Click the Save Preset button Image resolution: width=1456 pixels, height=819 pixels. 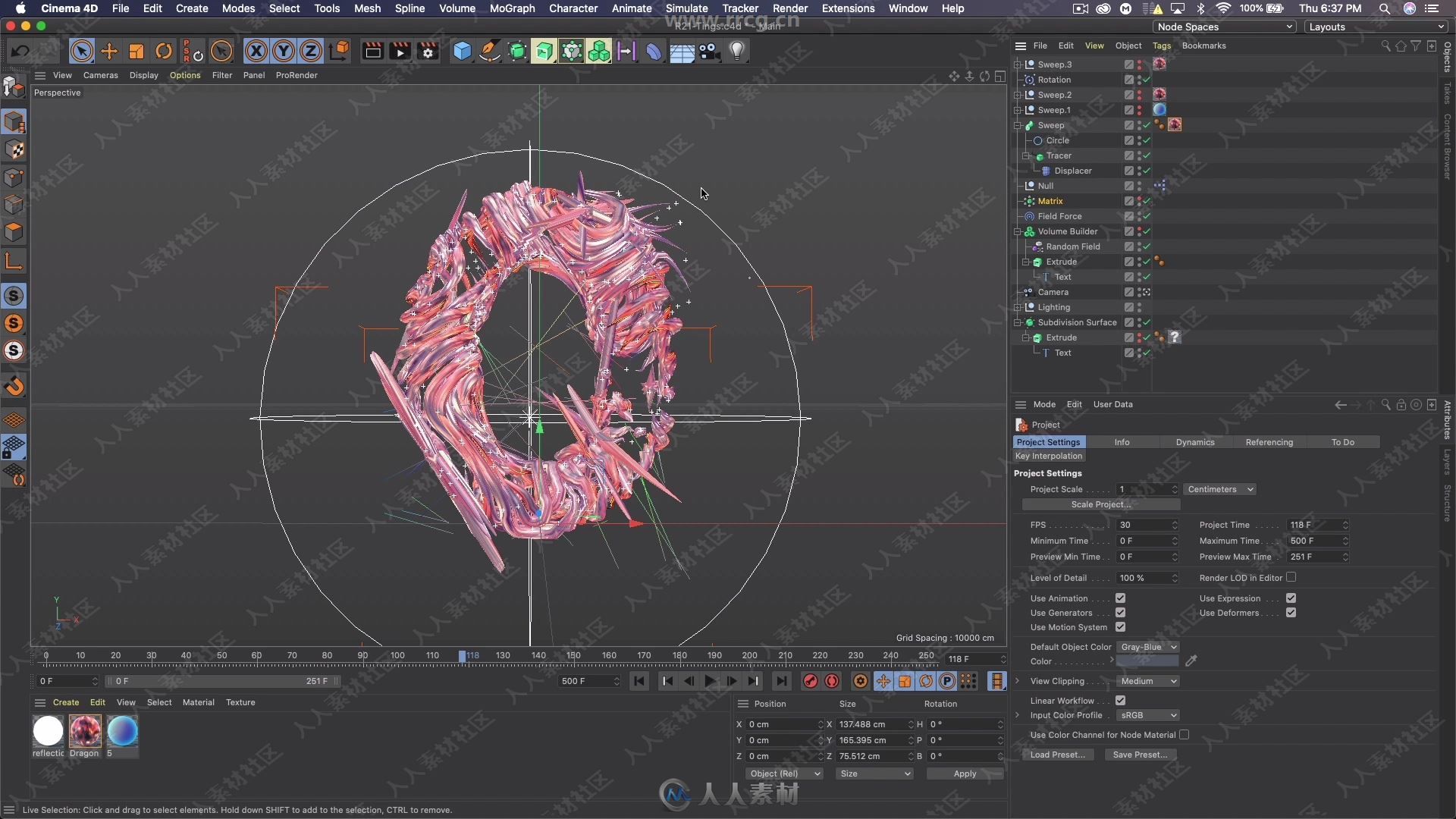tap(1139, 754)
